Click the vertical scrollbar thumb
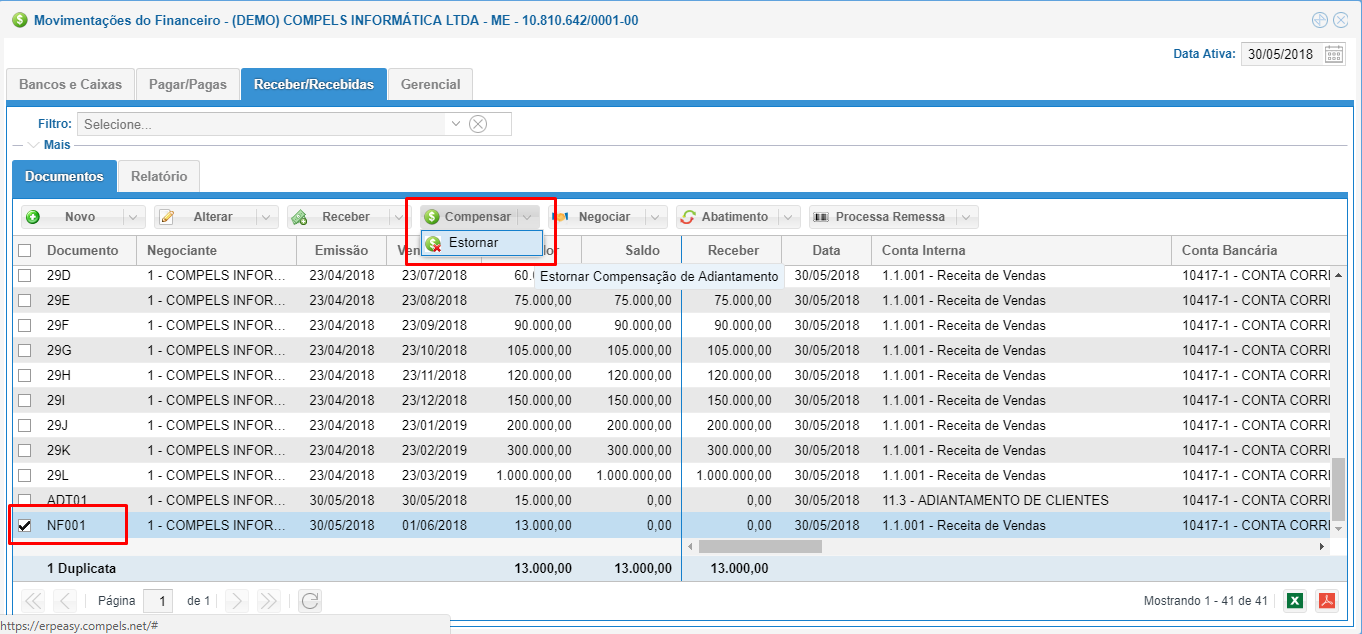1362x634 pixels. 1339,490
